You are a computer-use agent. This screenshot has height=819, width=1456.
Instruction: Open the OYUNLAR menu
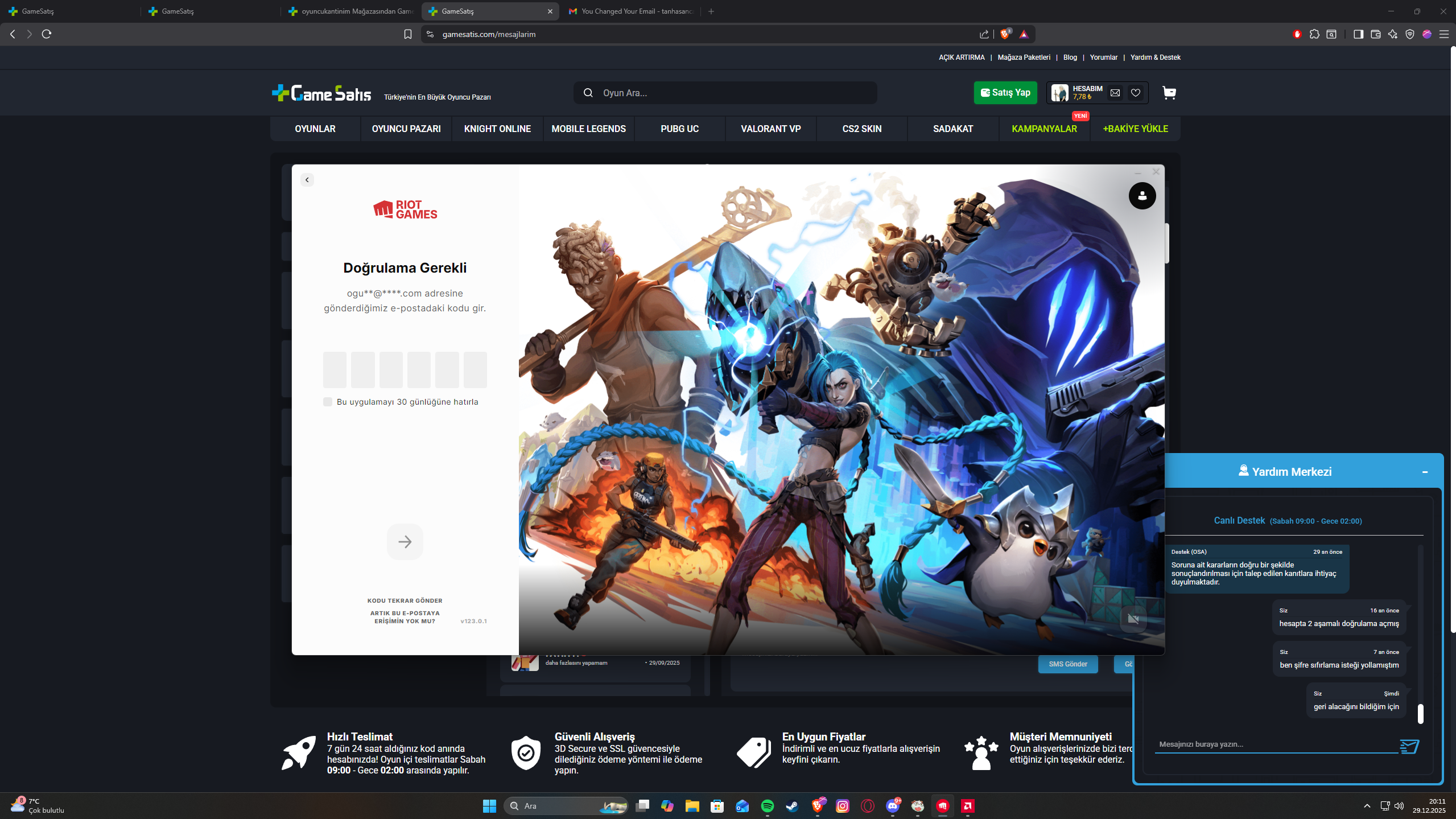tap(315, 129)
